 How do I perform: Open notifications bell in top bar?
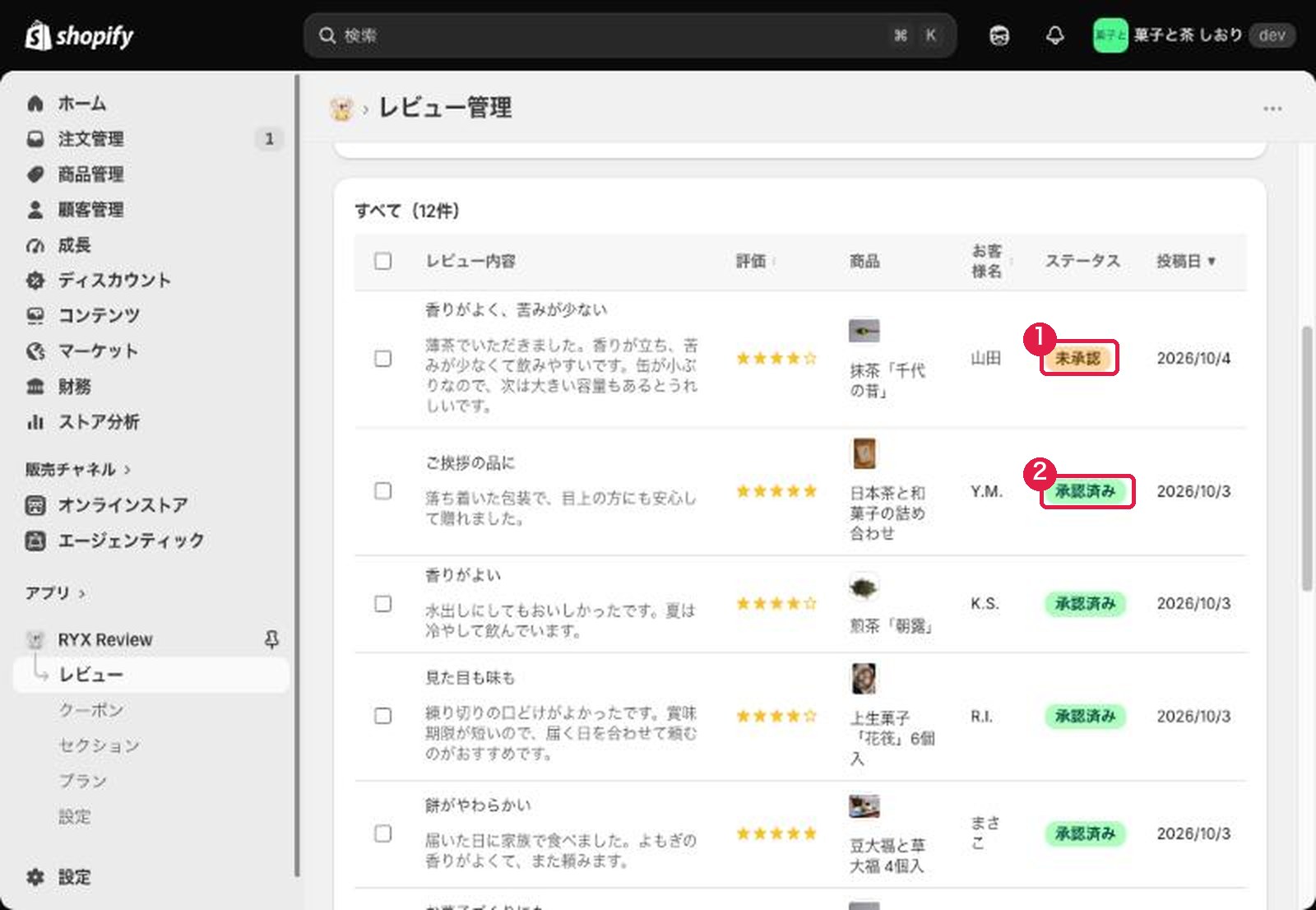1054,35
